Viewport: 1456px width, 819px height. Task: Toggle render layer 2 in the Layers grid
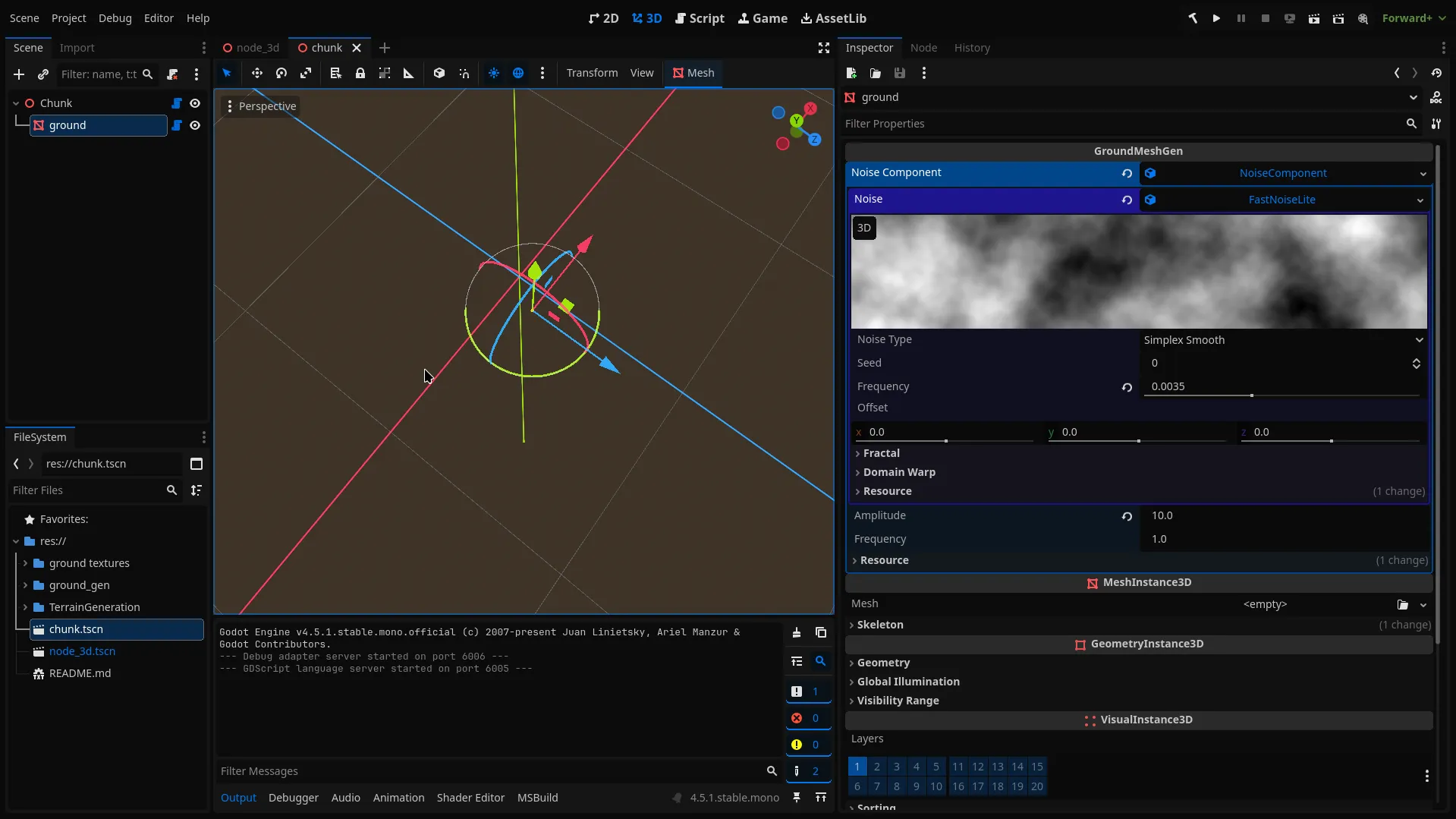[x=877, y=767]
